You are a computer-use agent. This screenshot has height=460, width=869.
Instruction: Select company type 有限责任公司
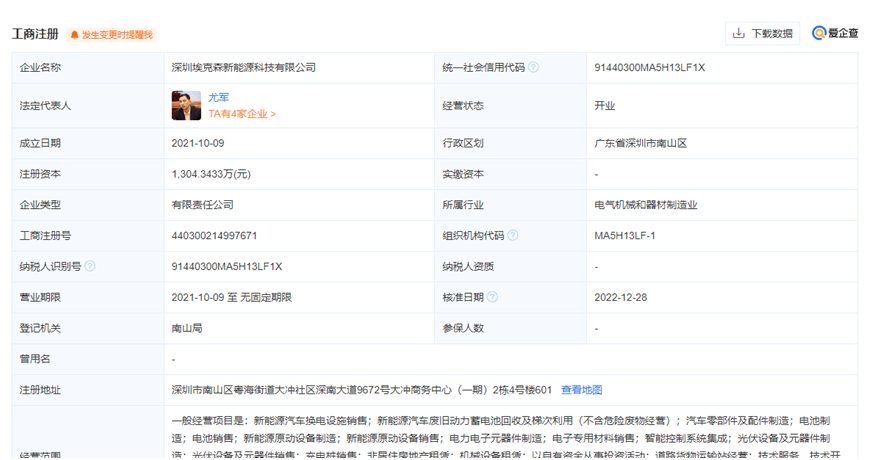202,205
